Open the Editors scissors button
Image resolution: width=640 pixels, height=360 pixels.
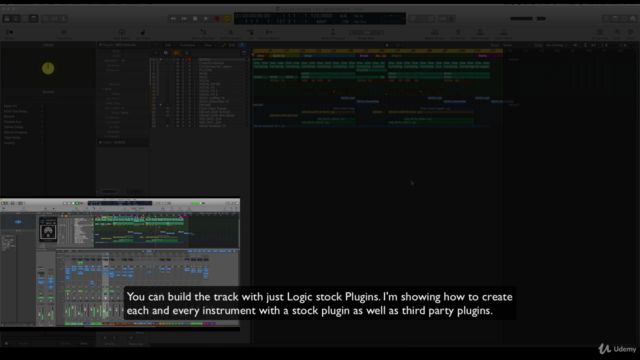[63, 18]
